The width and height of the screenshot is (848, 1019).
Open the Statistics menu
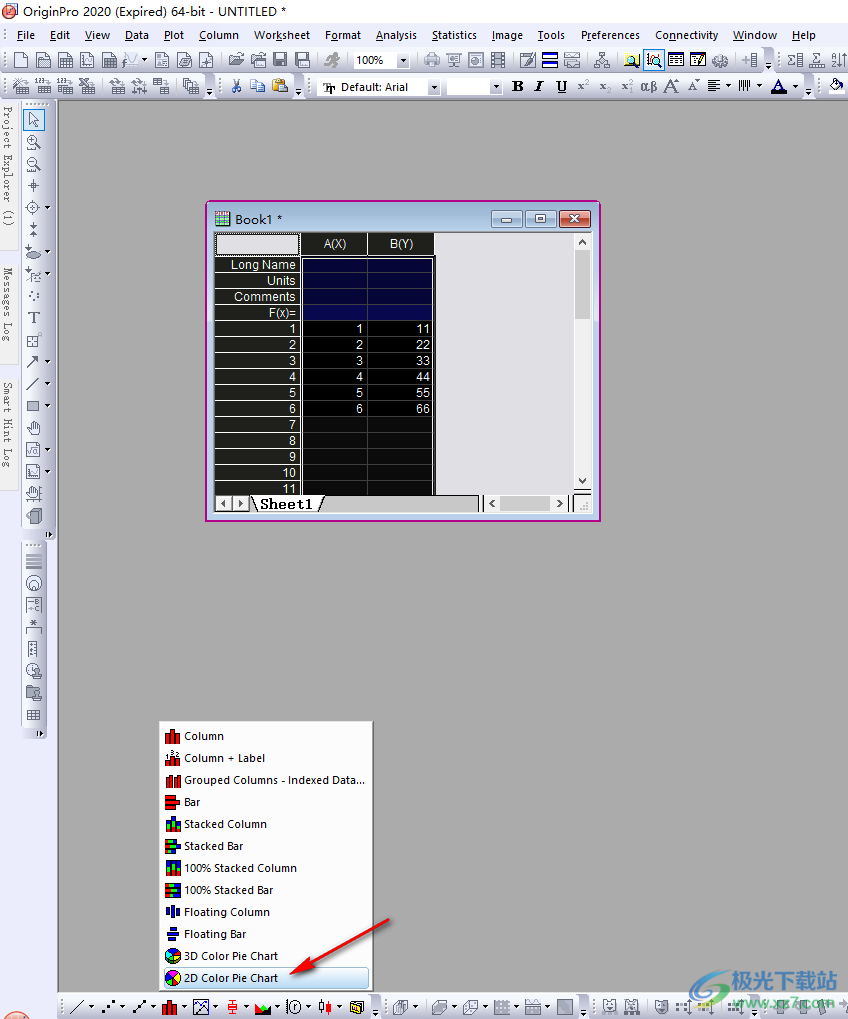coord(454,35)
